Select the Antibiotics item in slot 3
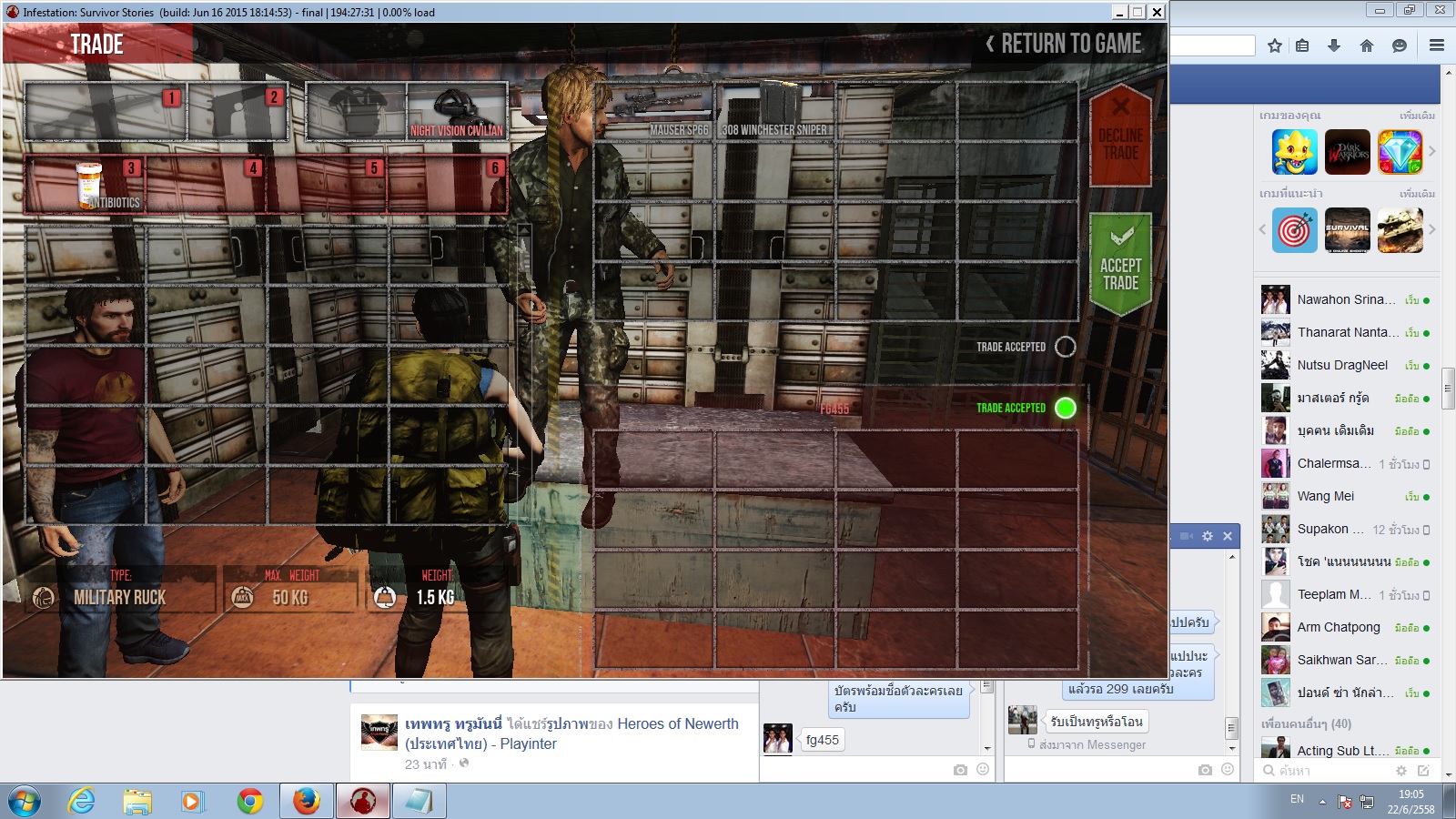This screenshot has height=819, width=1456. (87, 184)
